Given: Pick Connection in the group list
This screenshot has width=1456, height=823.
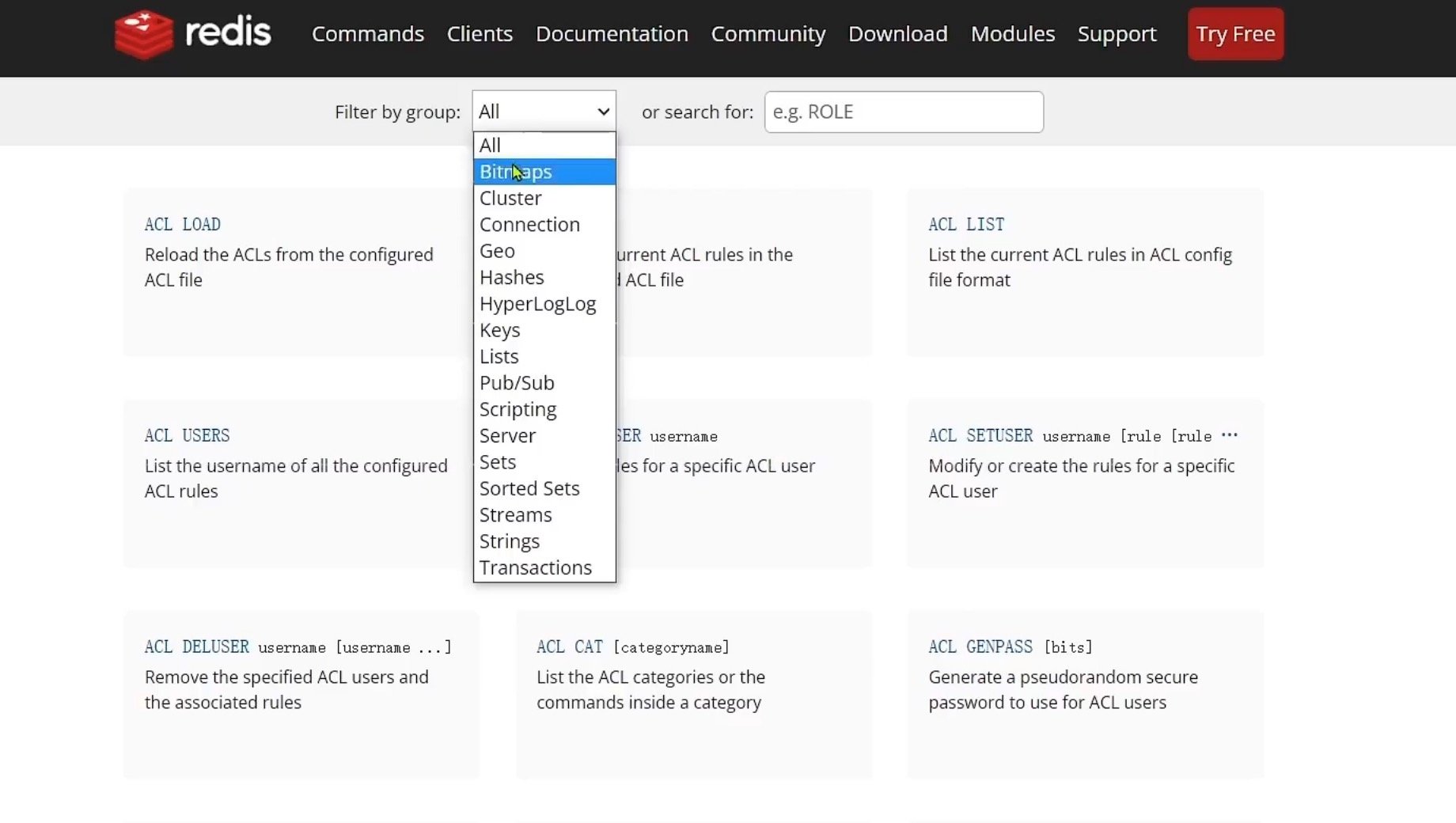Looking at the screenshot, I should point(544,225).
